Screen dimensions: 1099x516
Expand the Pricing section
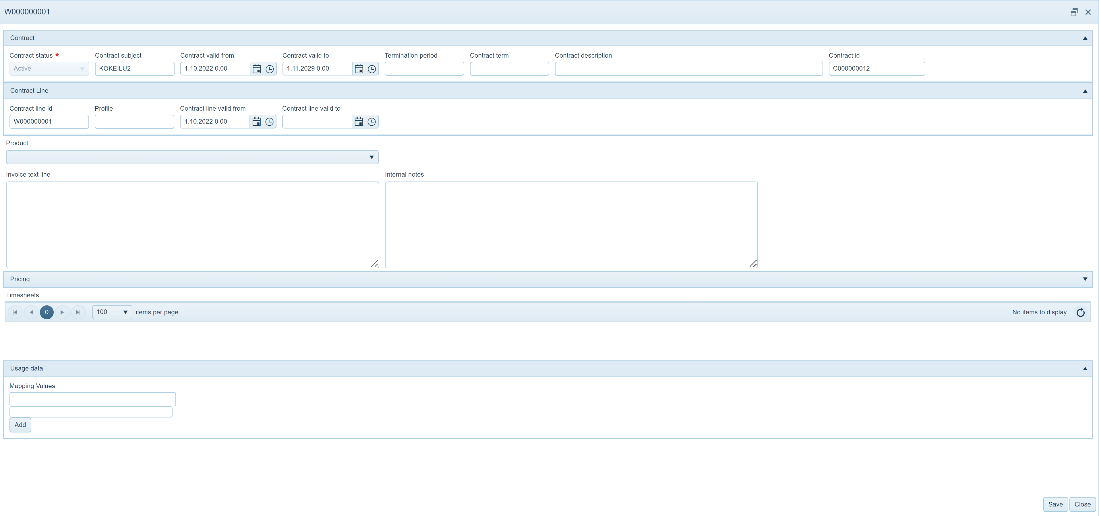1085,279
